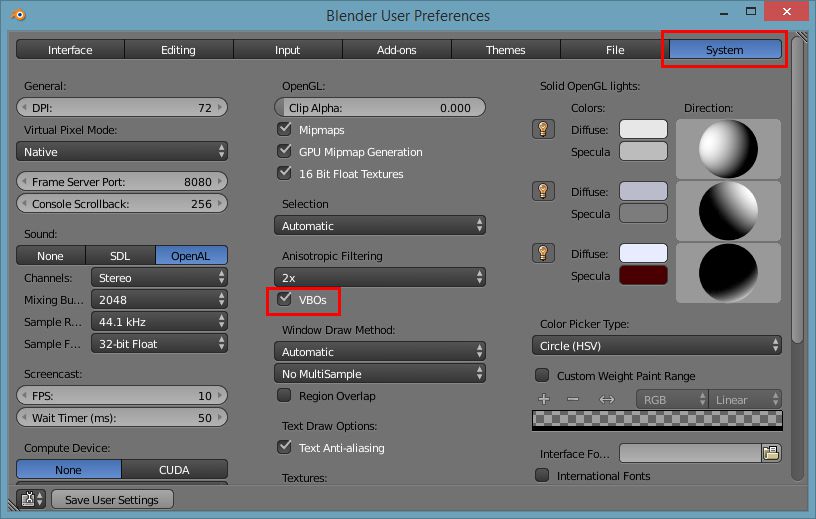Viewport: 816px width, 519px height.
Task: Click Frame Server Port field
Action: [x=122, y=181]
